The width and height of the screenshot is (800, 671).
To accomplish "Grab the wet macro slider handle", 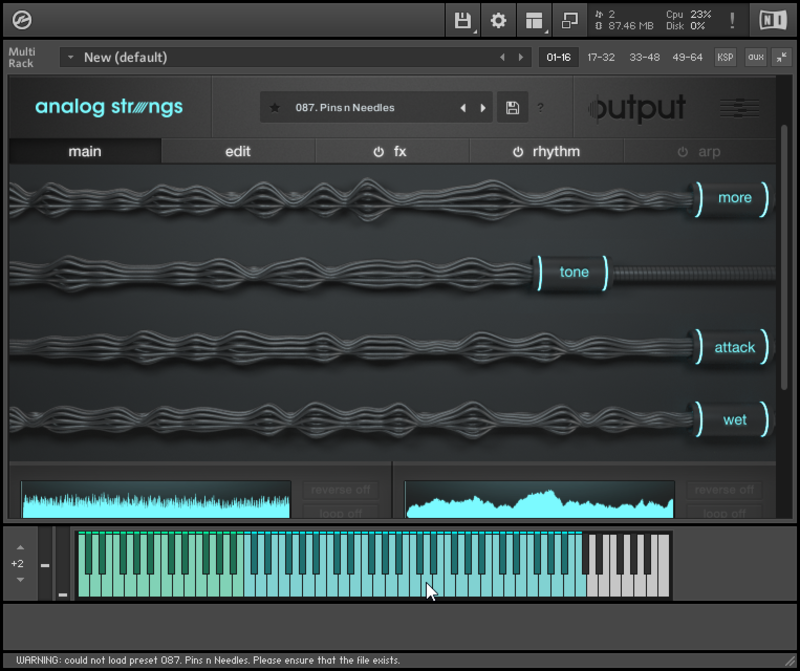I will 731,420.
